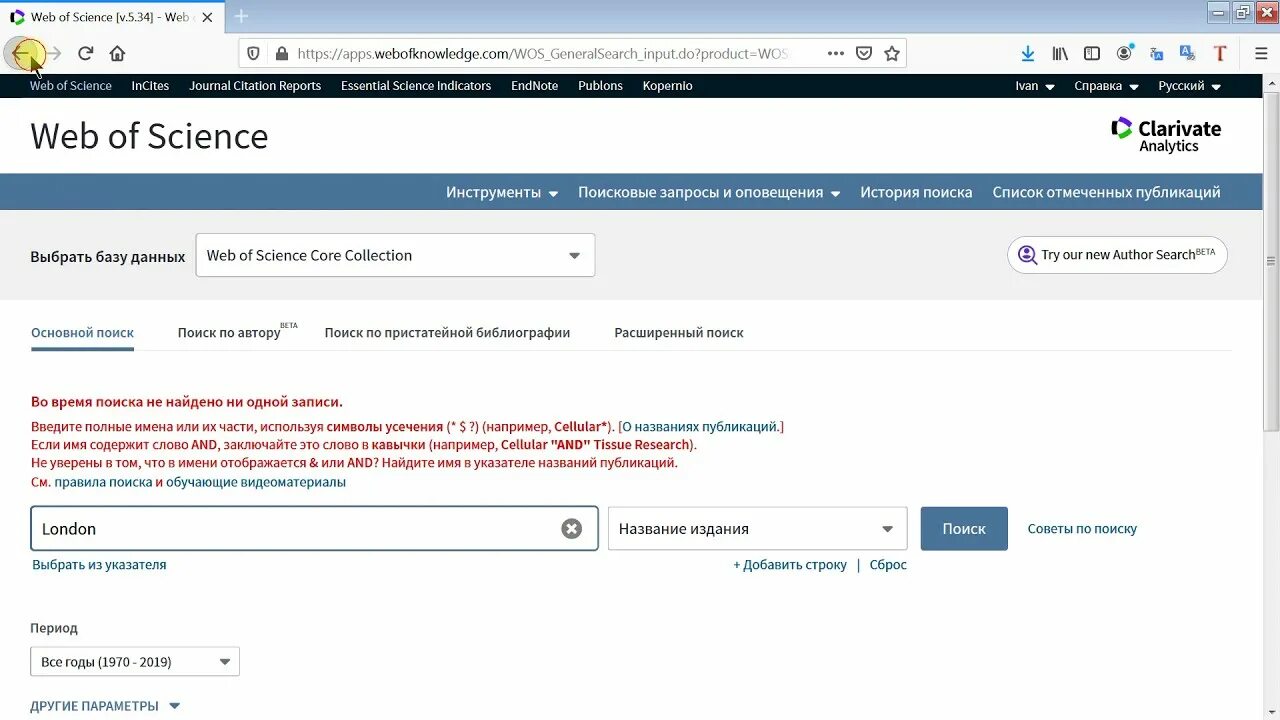Close the Web of Science tab

pyautogui.click(x=207, y=17)
